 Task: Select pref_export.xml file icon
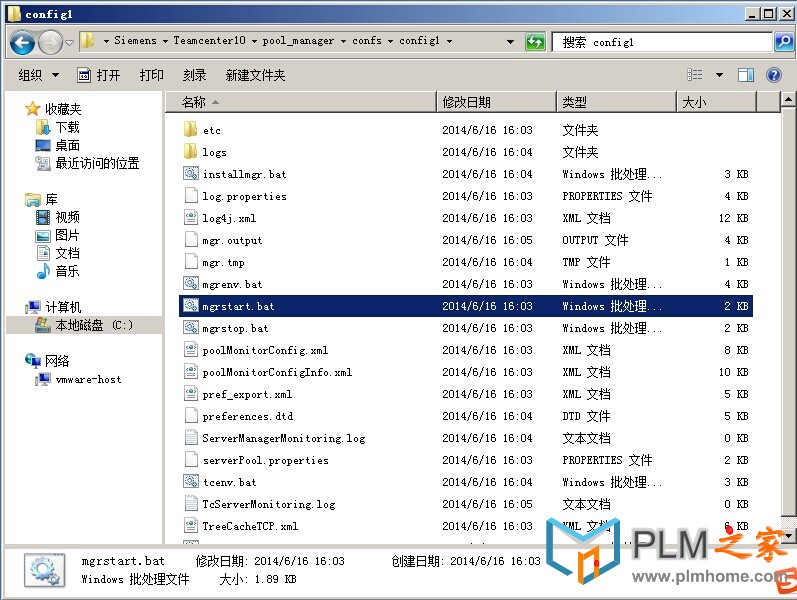(191, 393)
